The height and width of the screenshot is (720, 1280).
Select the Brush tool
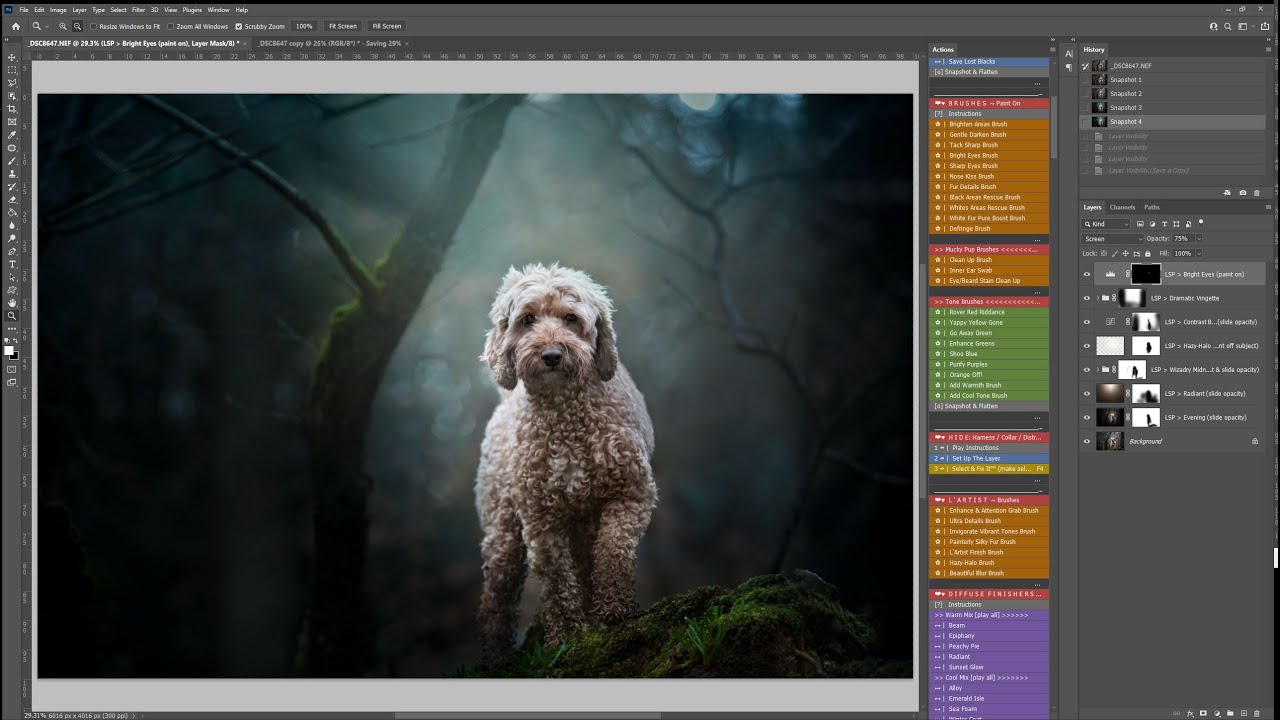coord(13,160)
